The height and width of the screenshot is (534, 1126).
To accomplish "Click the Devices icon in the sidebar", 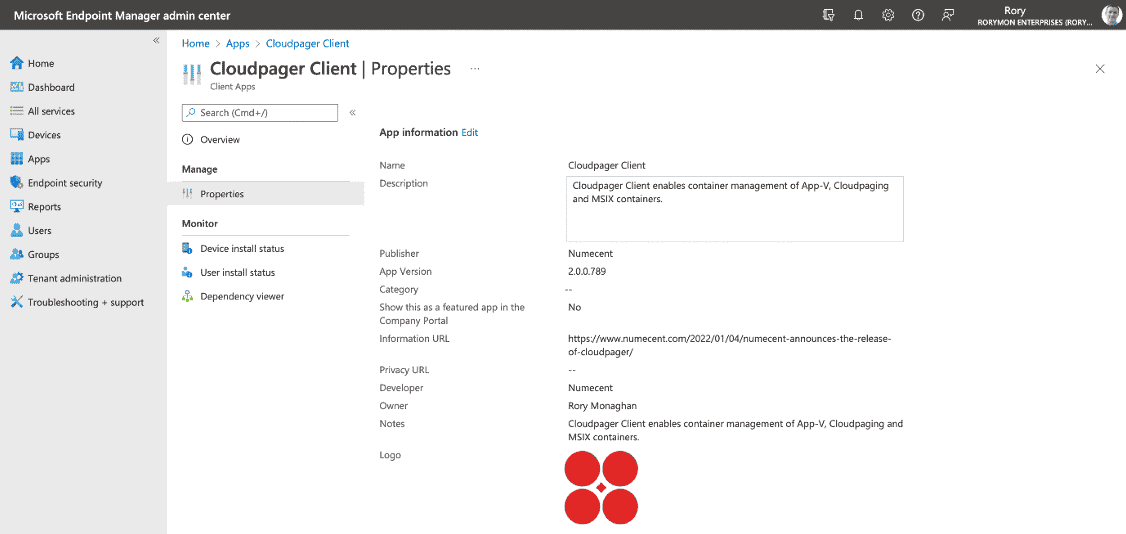I will [17, 135].
